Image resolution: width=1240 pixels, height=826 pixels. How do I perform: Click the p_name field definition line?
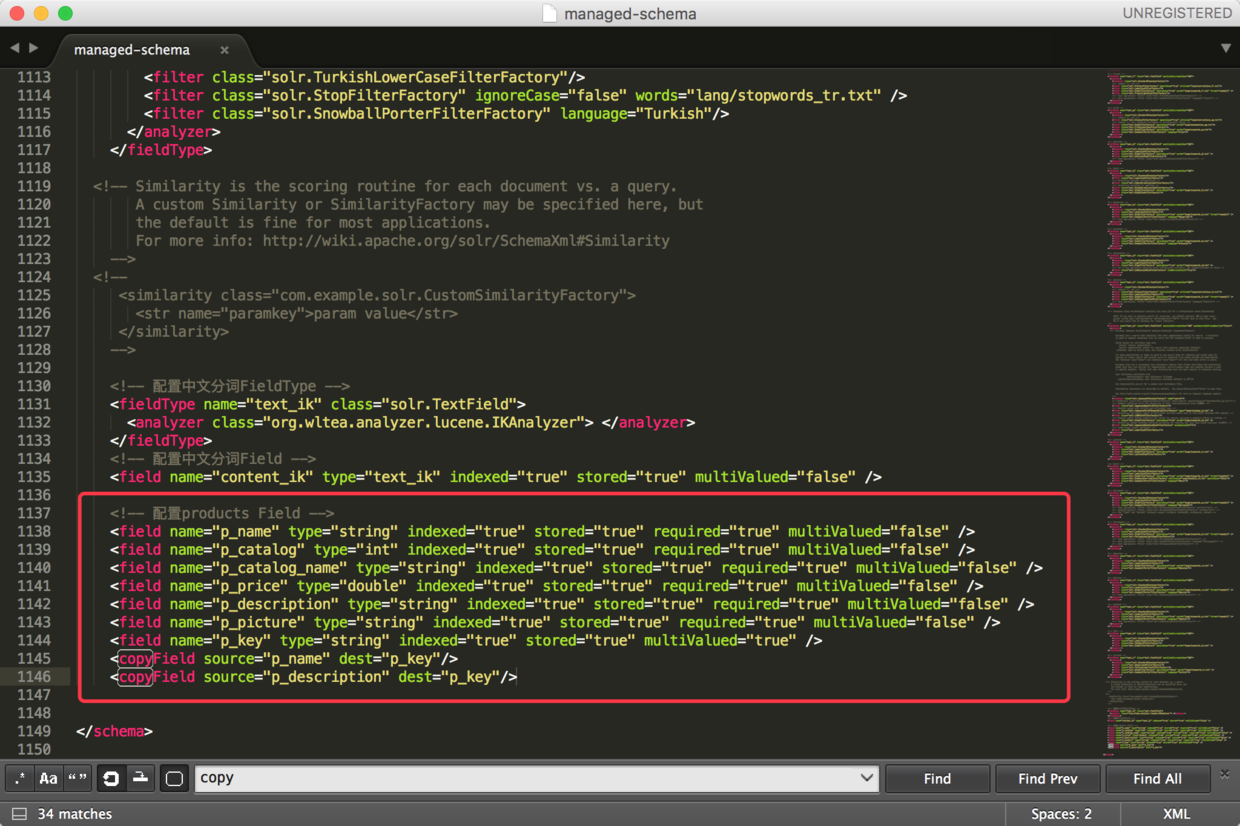click(x=542, y=531)
